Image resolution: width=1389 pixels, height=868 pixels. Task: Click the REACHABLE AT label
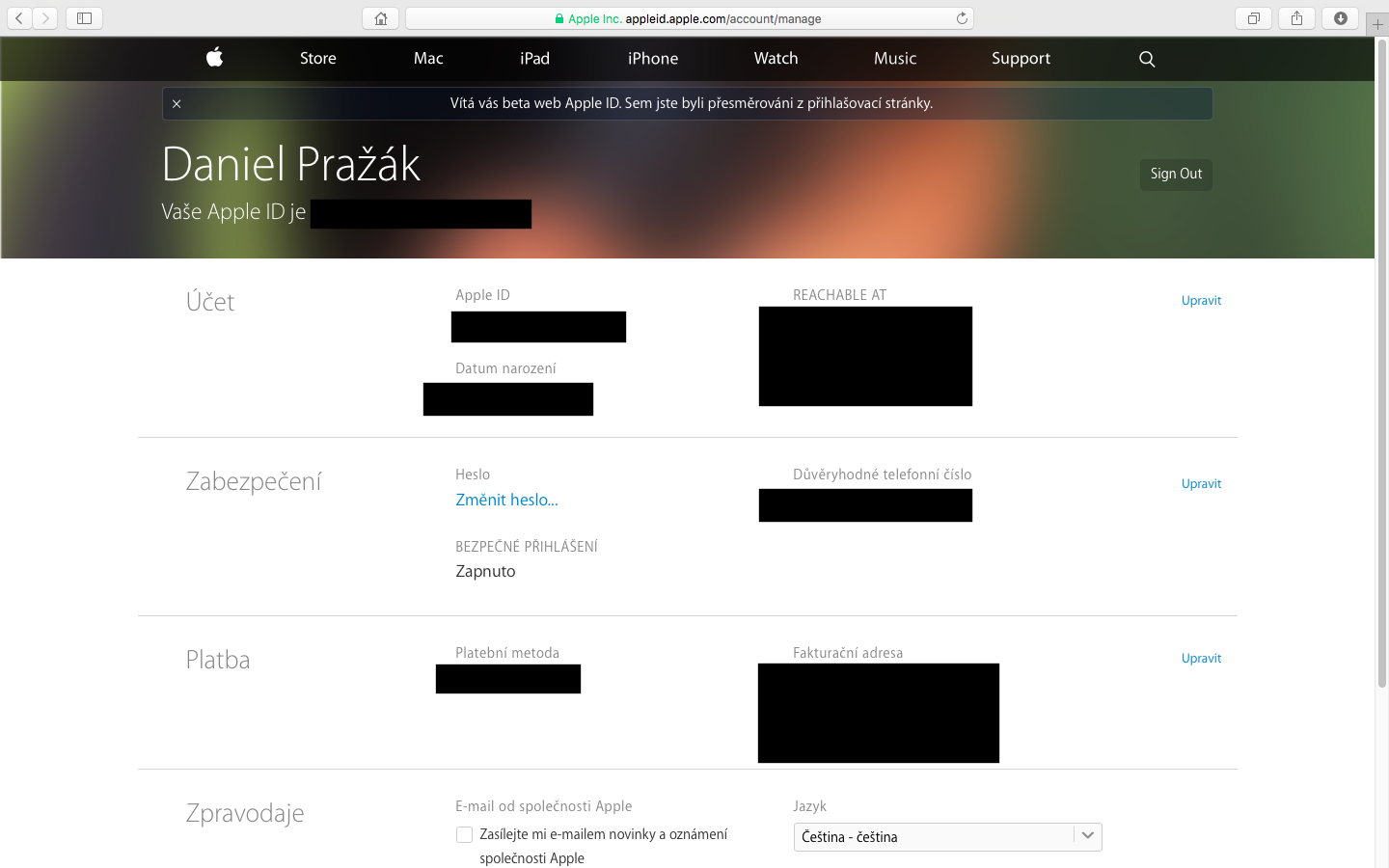[839, 295]
